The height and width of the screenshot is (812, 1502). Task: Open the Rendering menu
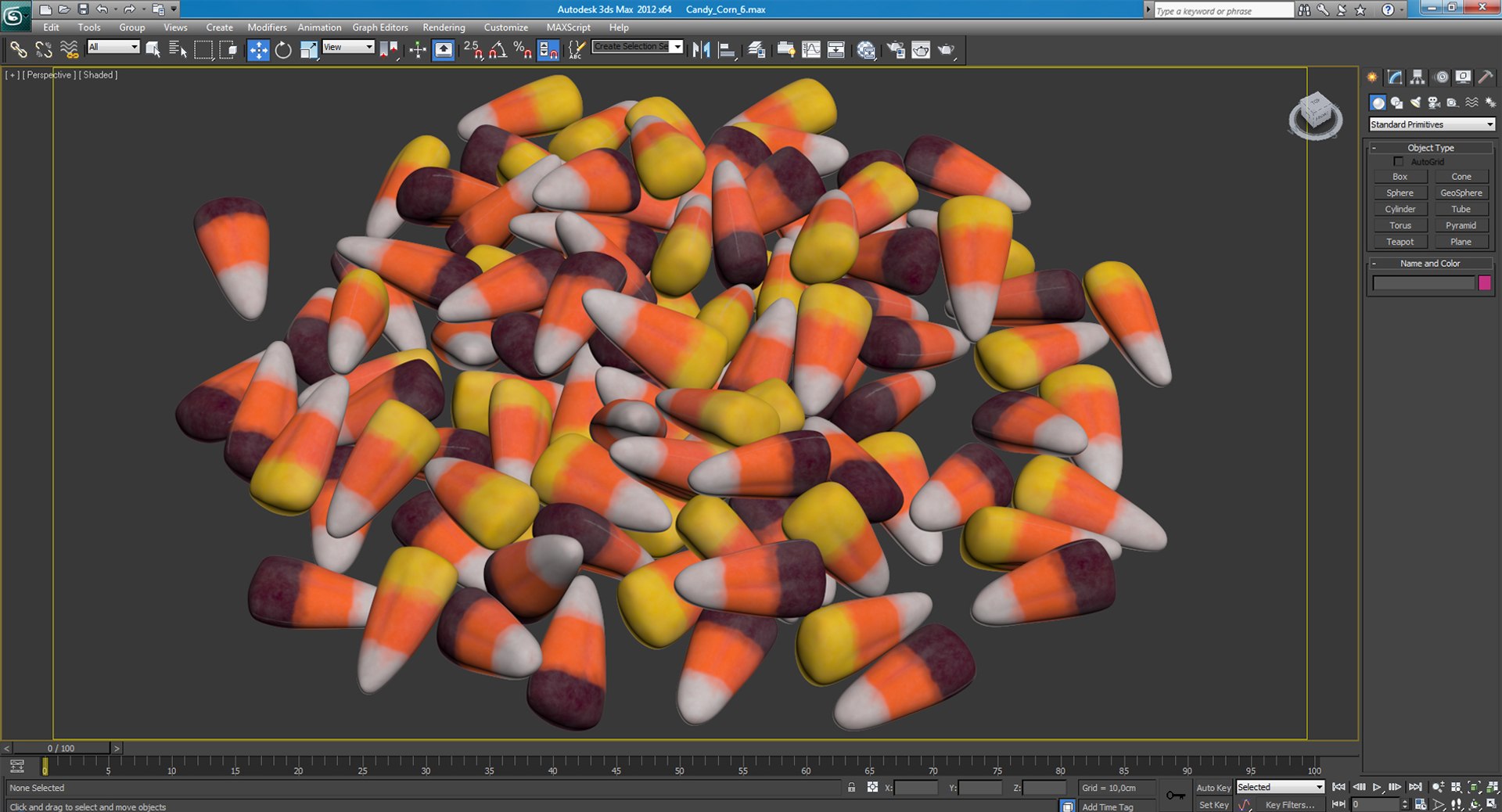coord(444,27)
